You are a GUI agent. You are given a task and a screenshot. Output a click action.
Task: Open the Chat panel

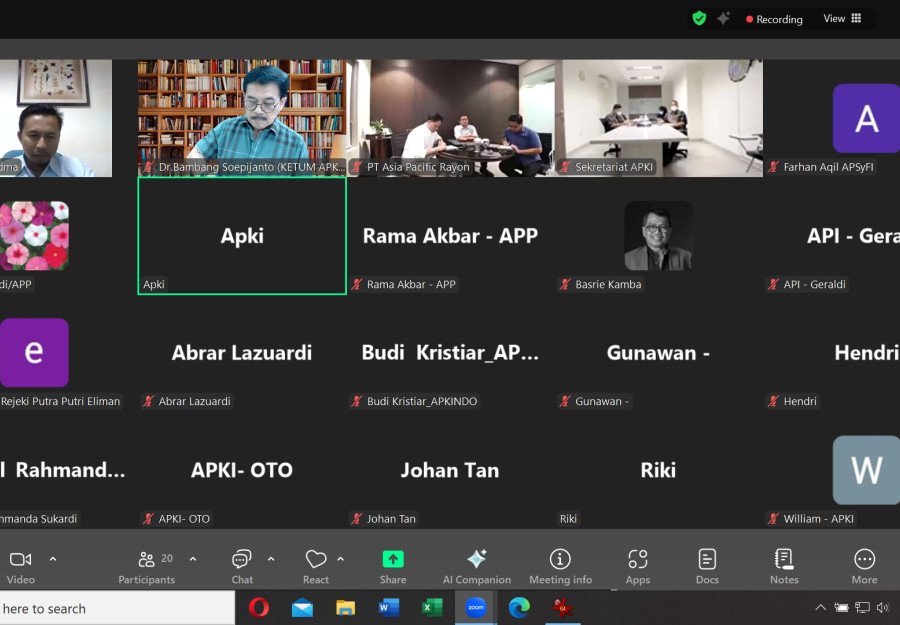pos(242,567)
